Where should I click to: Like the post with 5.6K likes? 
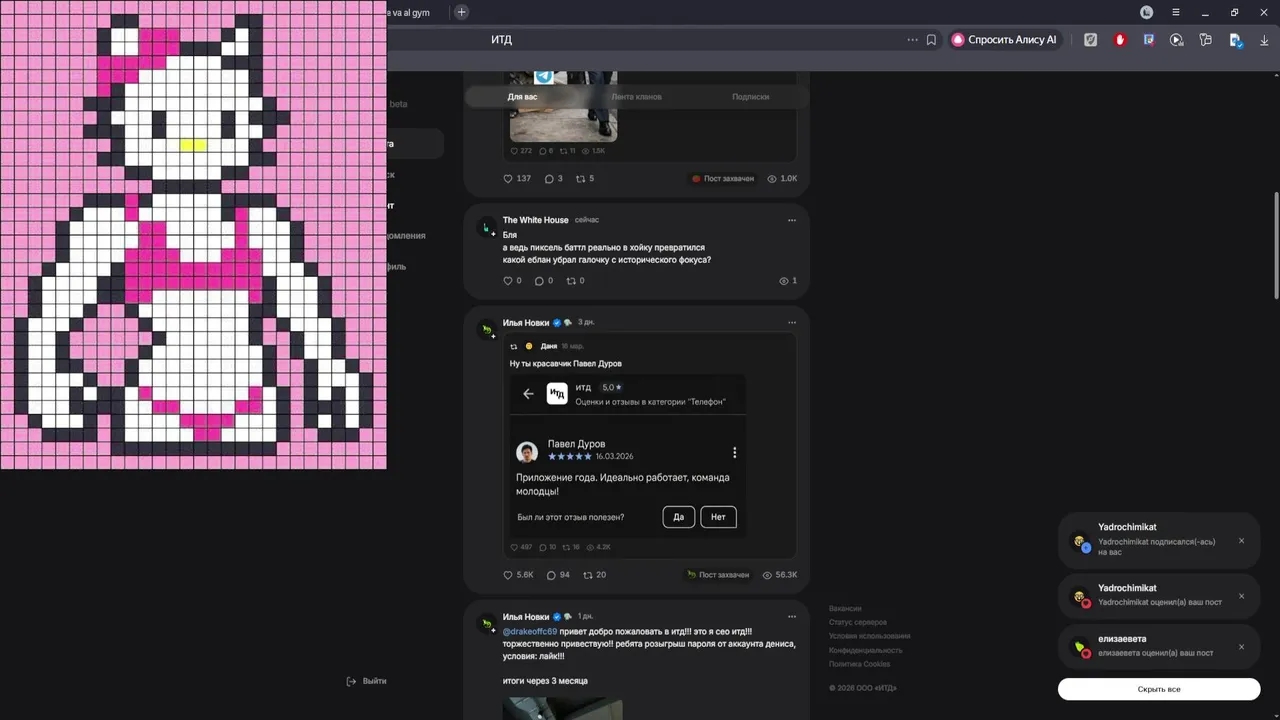coord(518,575)
